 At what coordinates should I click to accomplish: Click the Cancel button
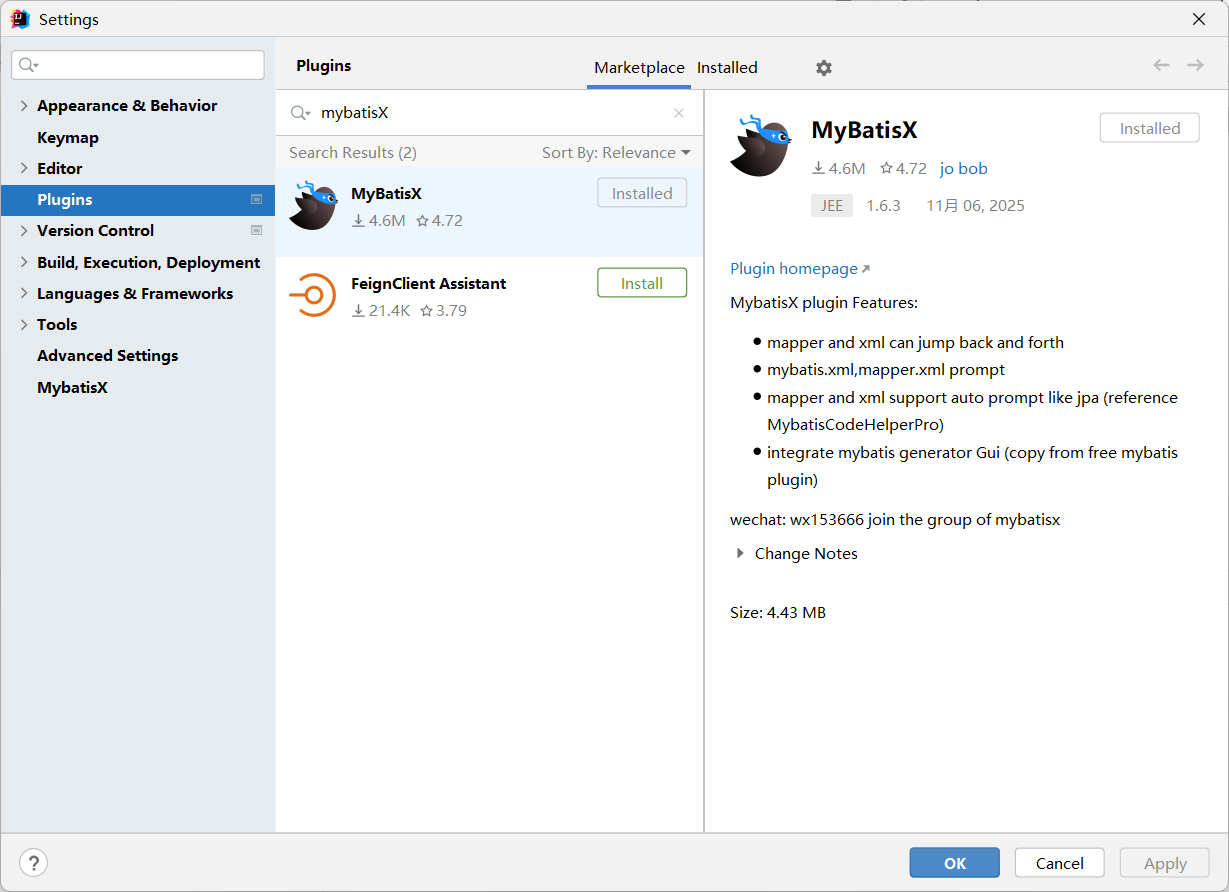(x=1060, y=863)
